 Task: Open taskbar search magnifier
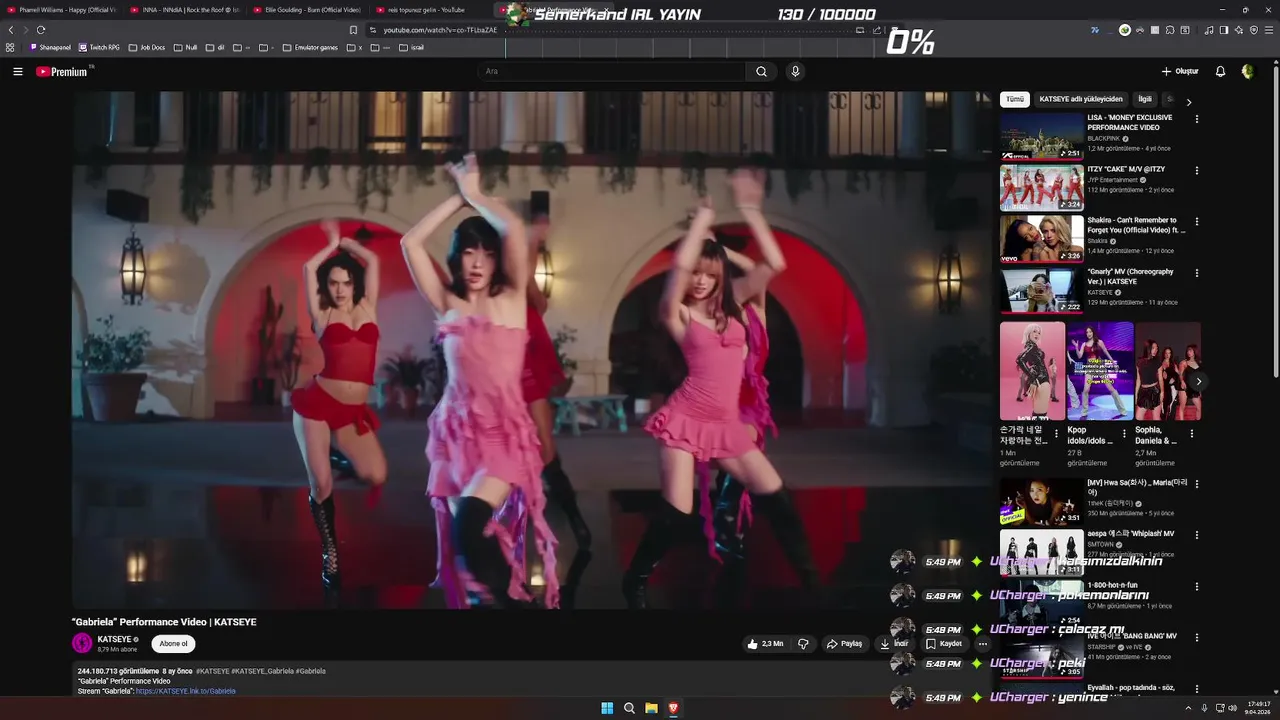[629, 708]
